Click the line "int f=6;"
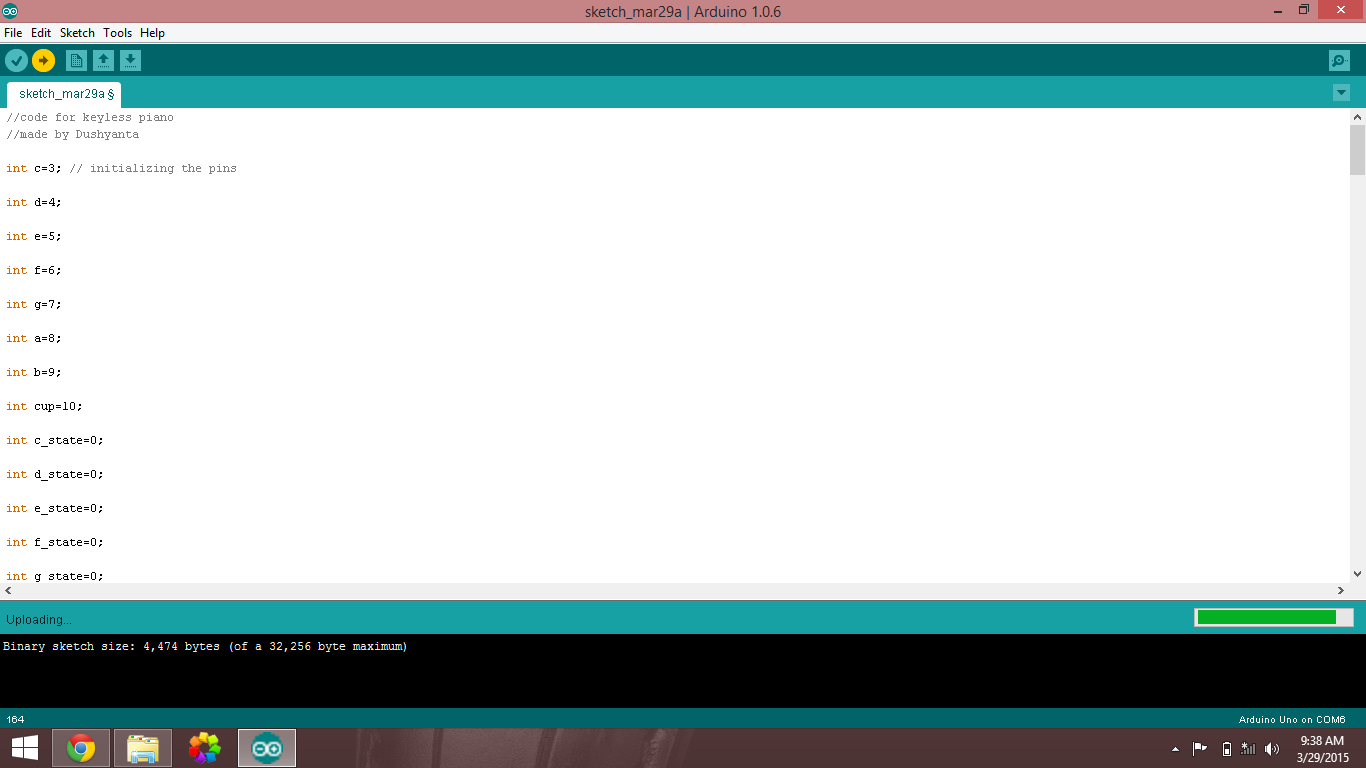 (34, 270)
